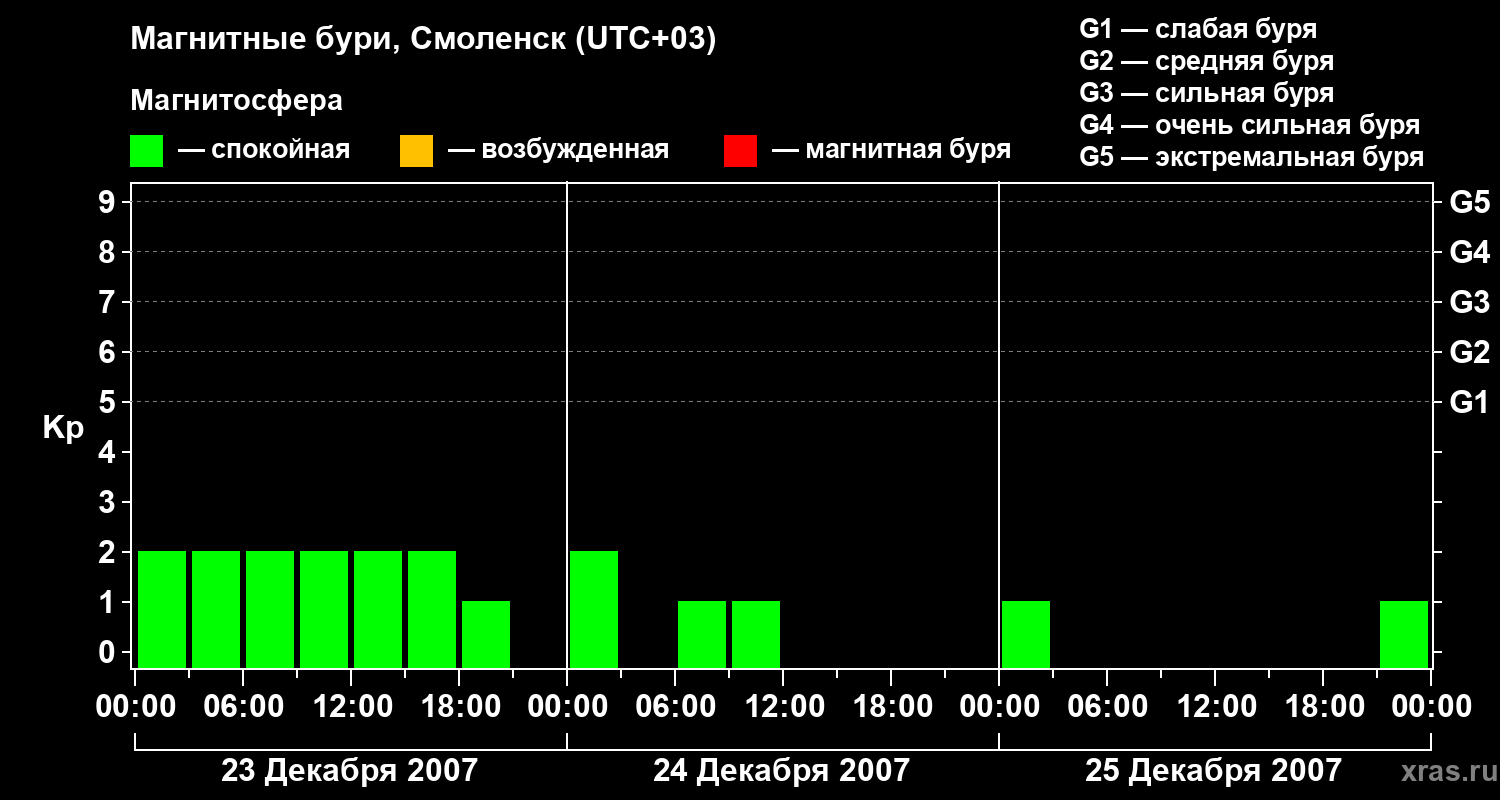
Task: Click the 06:00–09:00 bar on 23 Декабря
Action: tap(270, 609)
